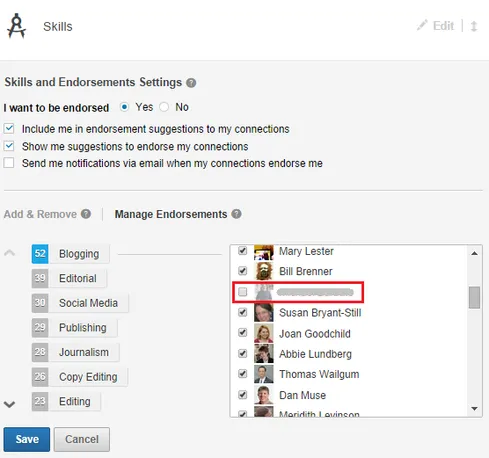This screenshot has height=458, width=489.
Task: Click the Dan Muse name
Action: (302, 395)
